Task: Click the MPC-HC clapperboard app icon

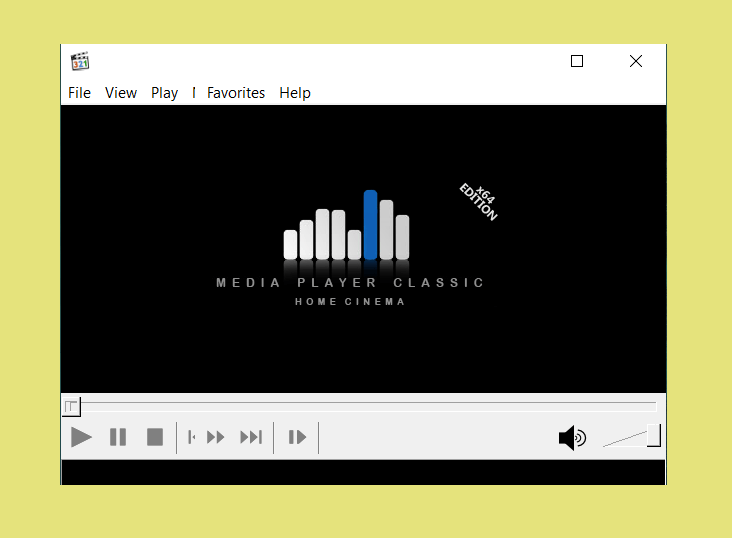Action: coord(80,61)
